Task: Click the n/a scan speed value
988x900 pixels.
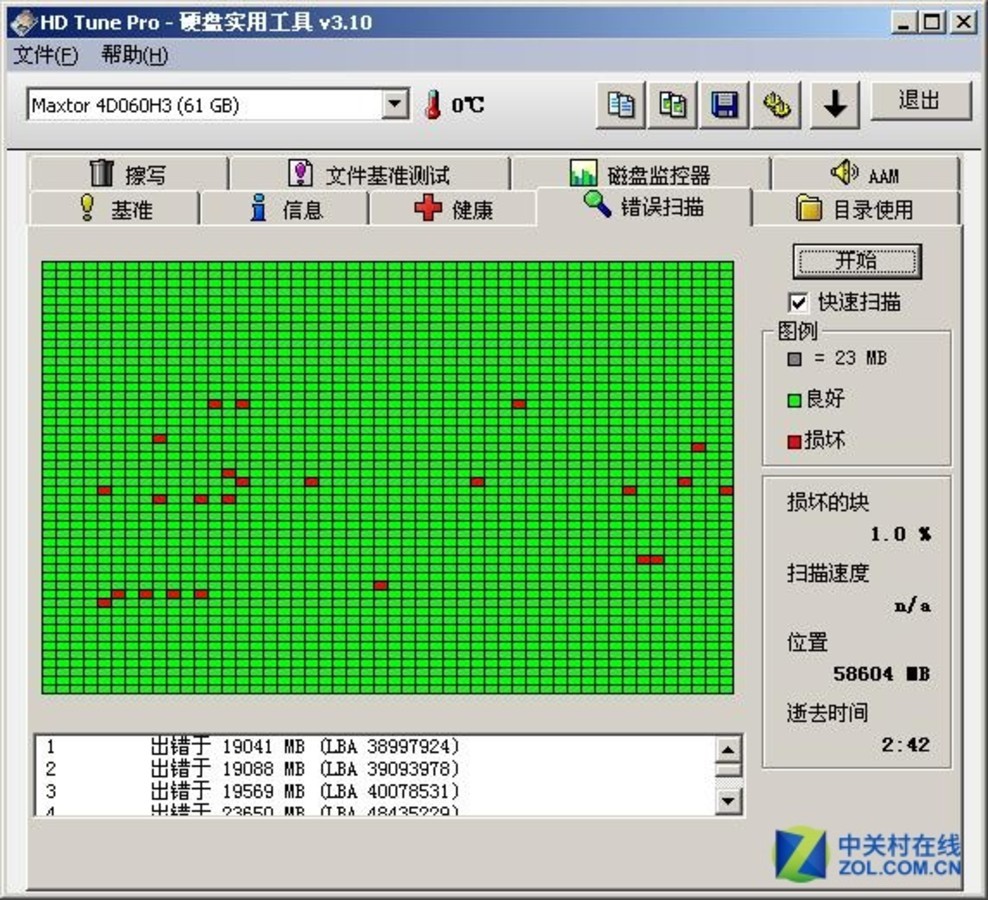Action: pyautogui.click(x=913, y=606)
